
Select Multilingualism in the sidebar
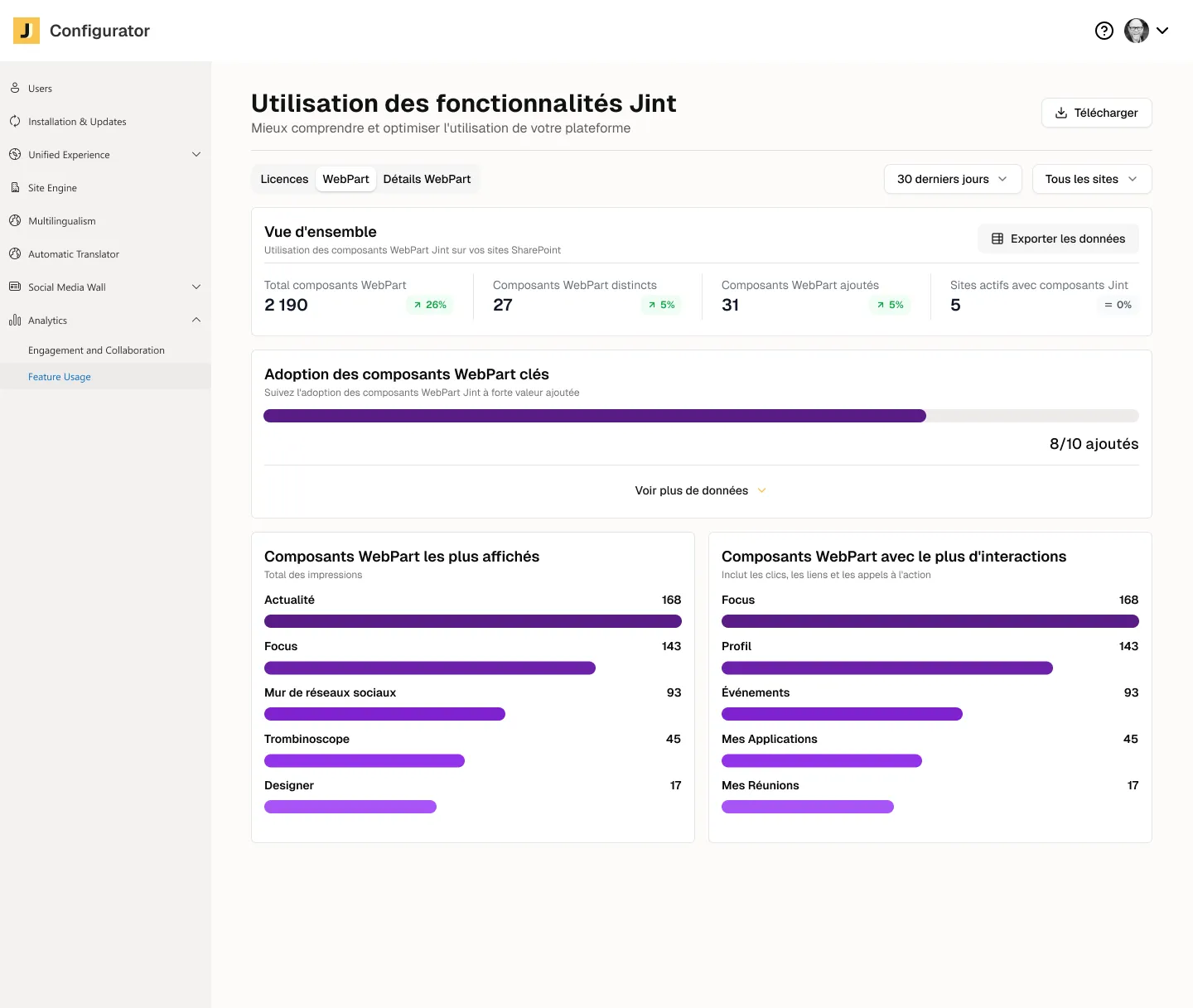pyautogui.click(x=105, y=220)
